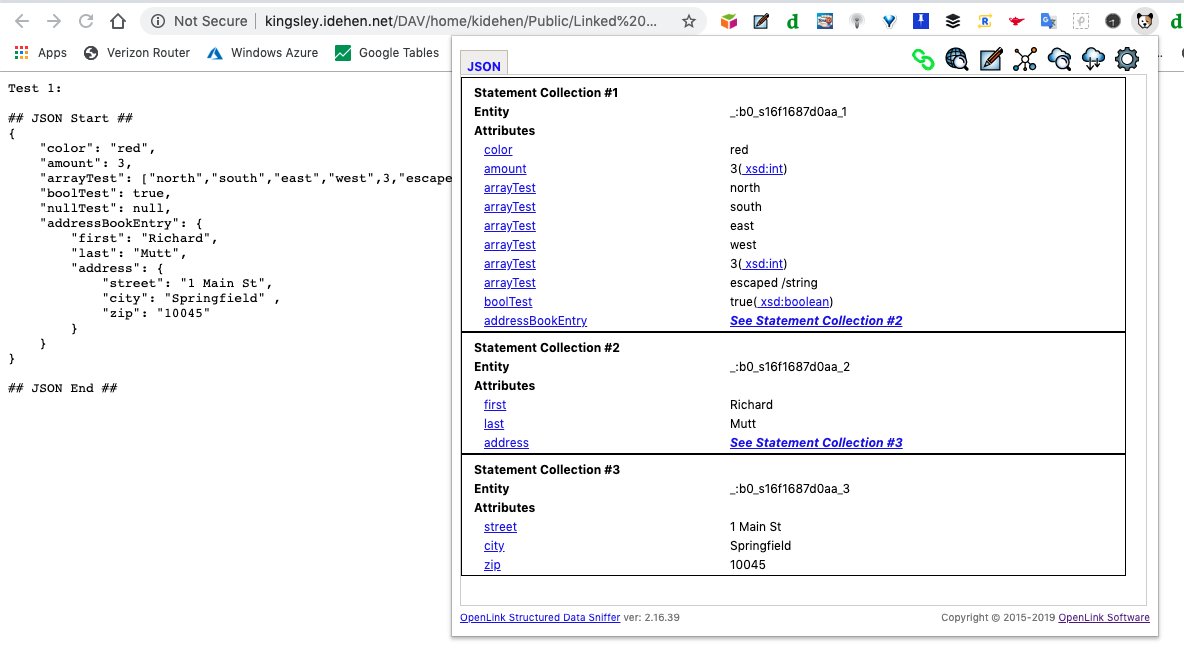
Task: Click the Not Secure site info indicator
Action: coord(199,21)
